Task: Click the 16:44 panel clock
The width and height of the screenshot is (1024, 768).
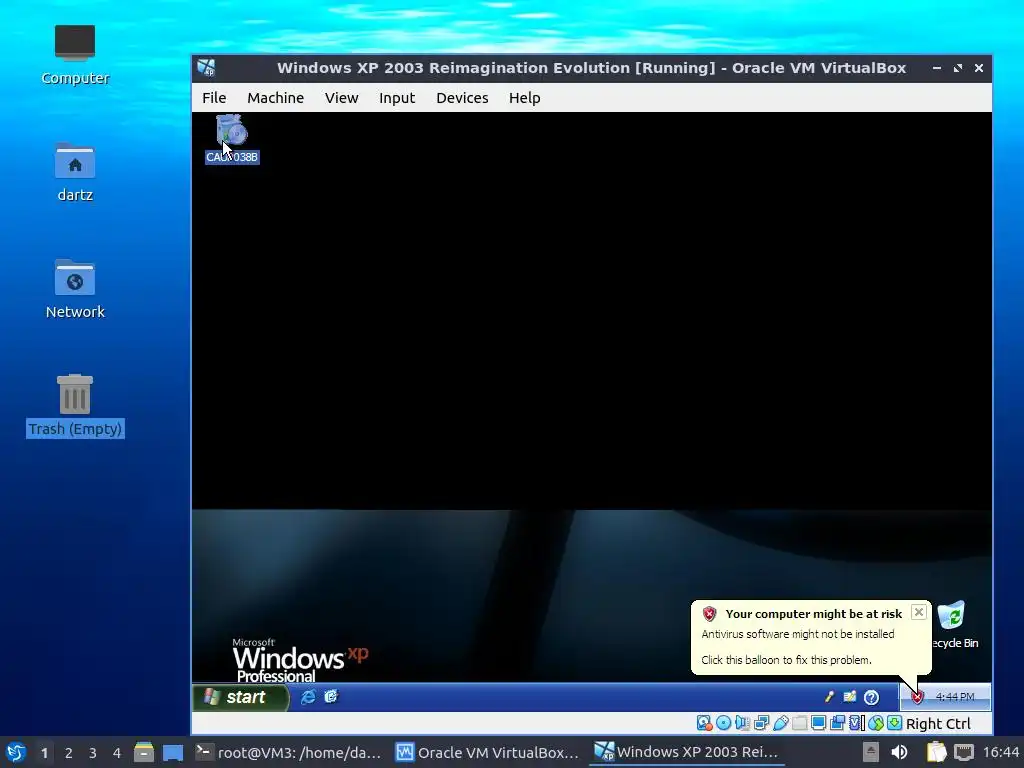Action: [x=1000, y=752]
